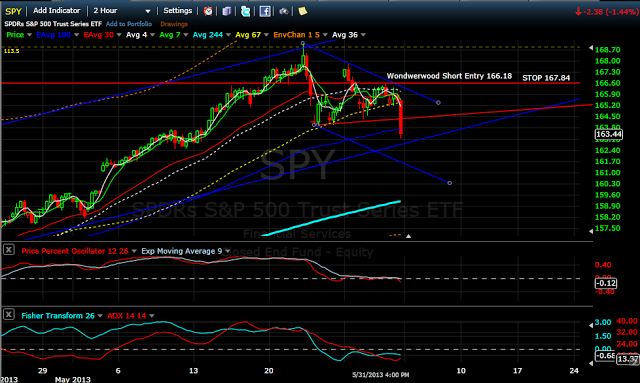The image size is (640, 383).
Task: Open the Avg 36 indicator dropdown
Action: (x=363, y=35)
